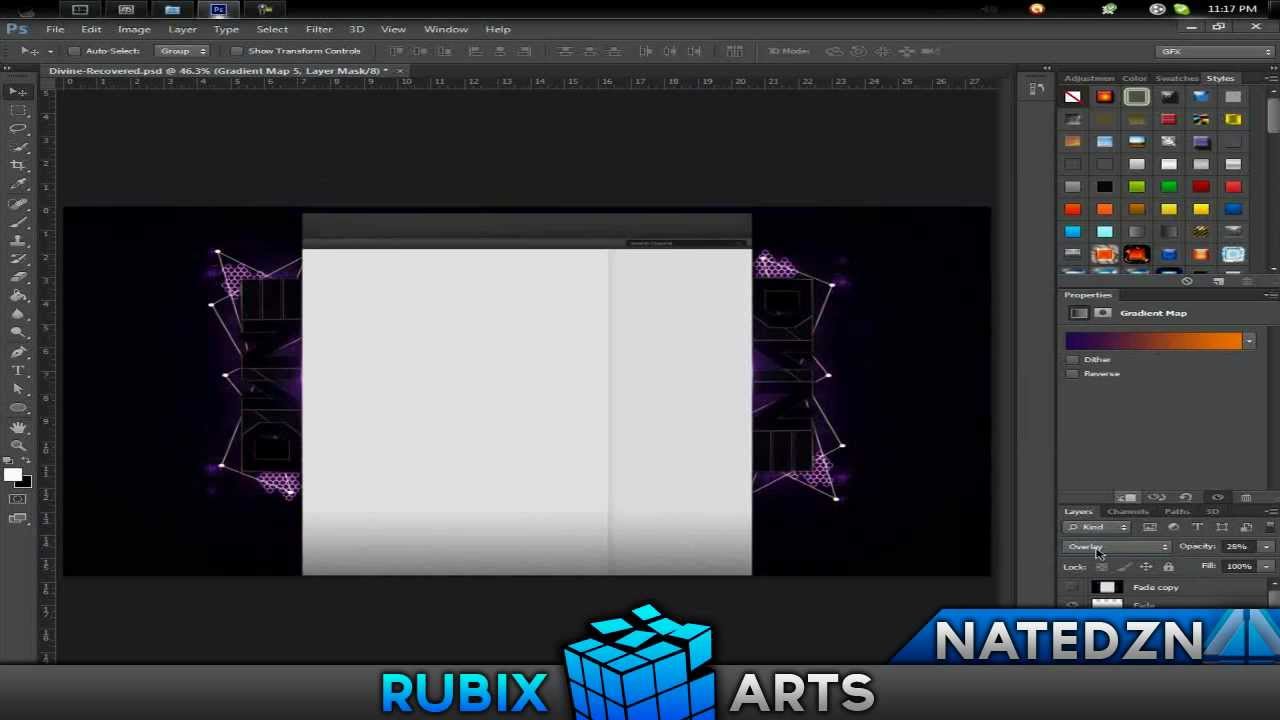
Task: Select the Lasso tool
Action: click(x=18, y=129)
